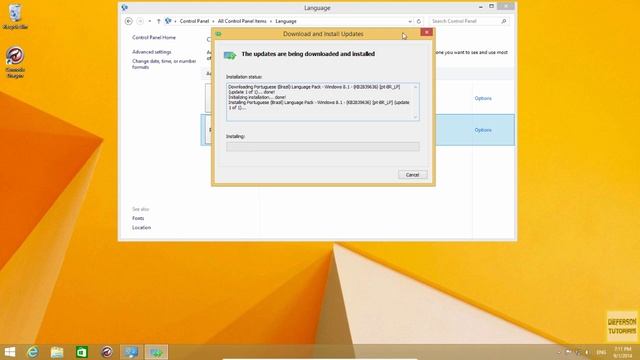Open the Recycle Bin desktop icon

[x=16, y=17]
